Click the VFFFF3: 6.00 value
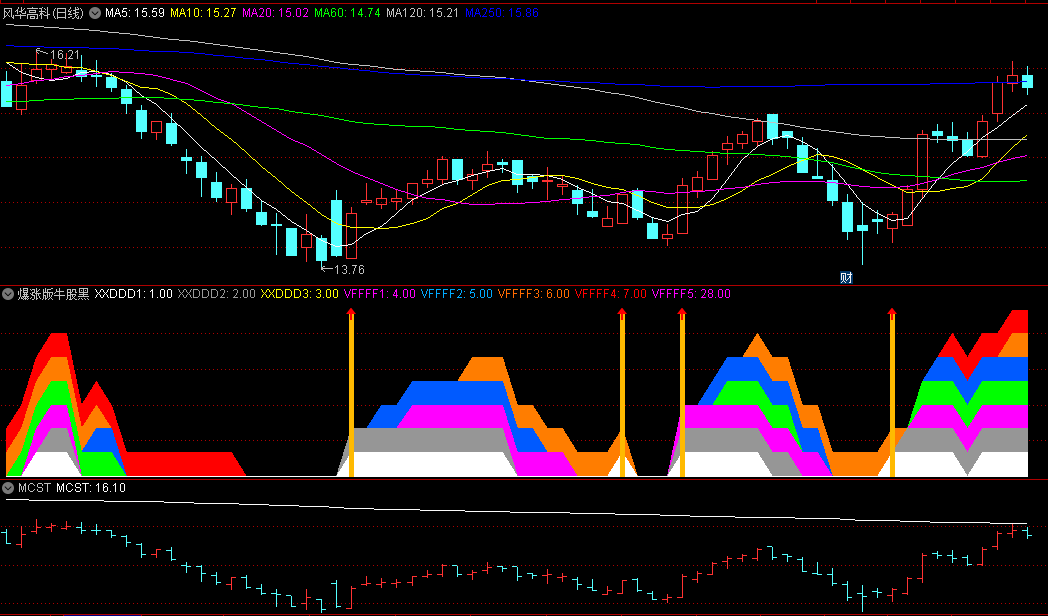The height and width of the screenshot is (616, 1048). 533,294
